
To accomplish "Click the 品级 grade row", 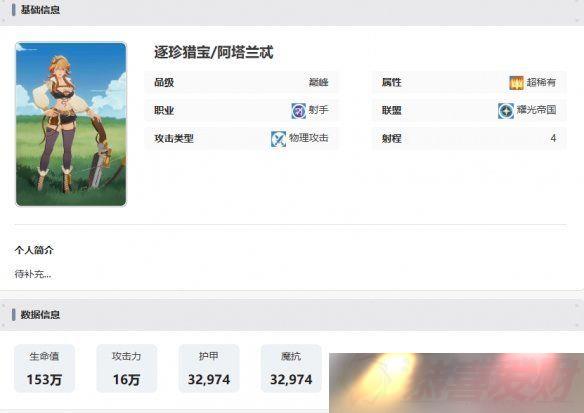I will 241,82.
